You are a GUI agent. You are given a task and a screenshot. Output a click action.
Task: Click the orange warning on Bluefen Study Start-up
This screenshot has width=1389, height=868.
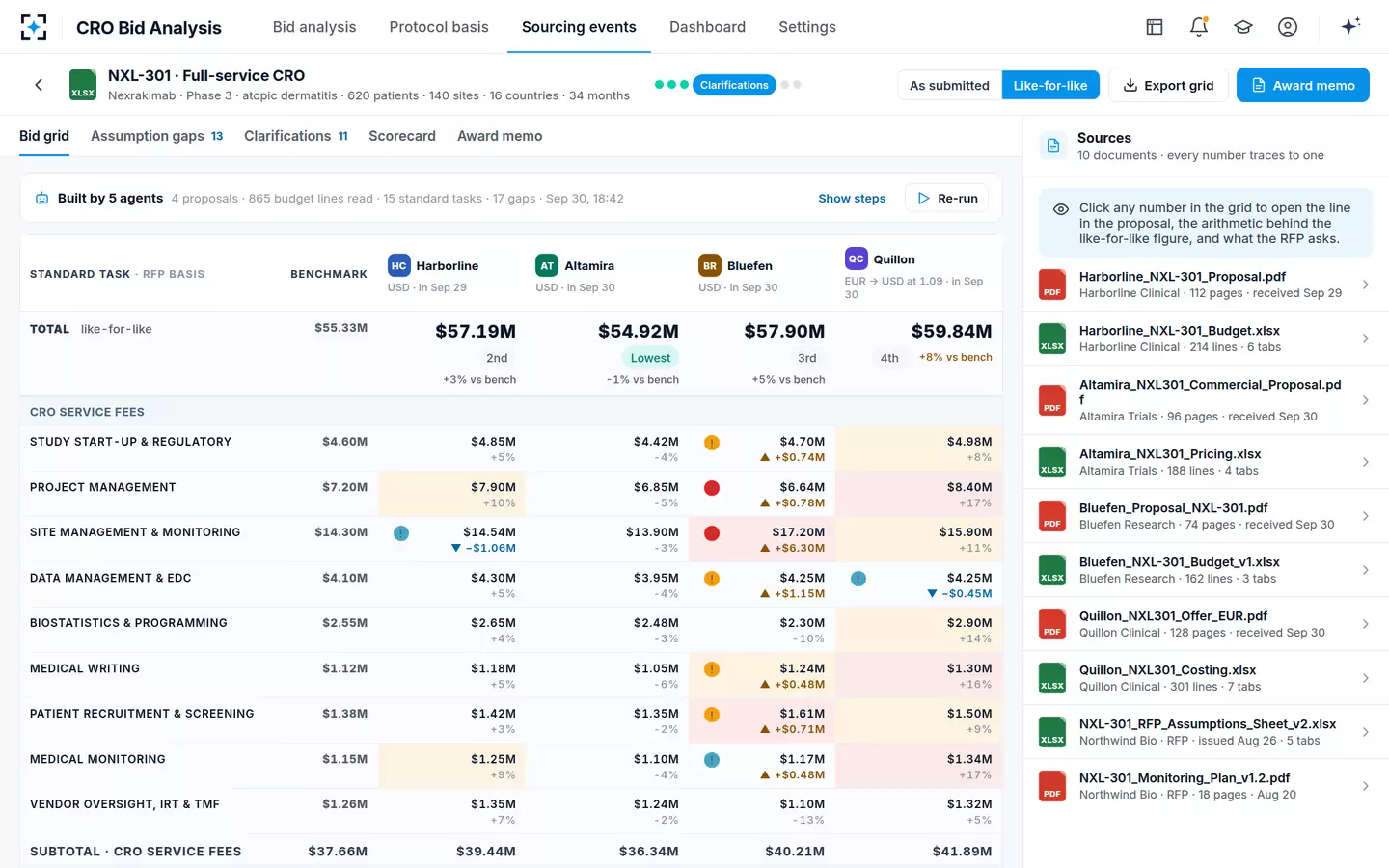(x=712, y=443)
